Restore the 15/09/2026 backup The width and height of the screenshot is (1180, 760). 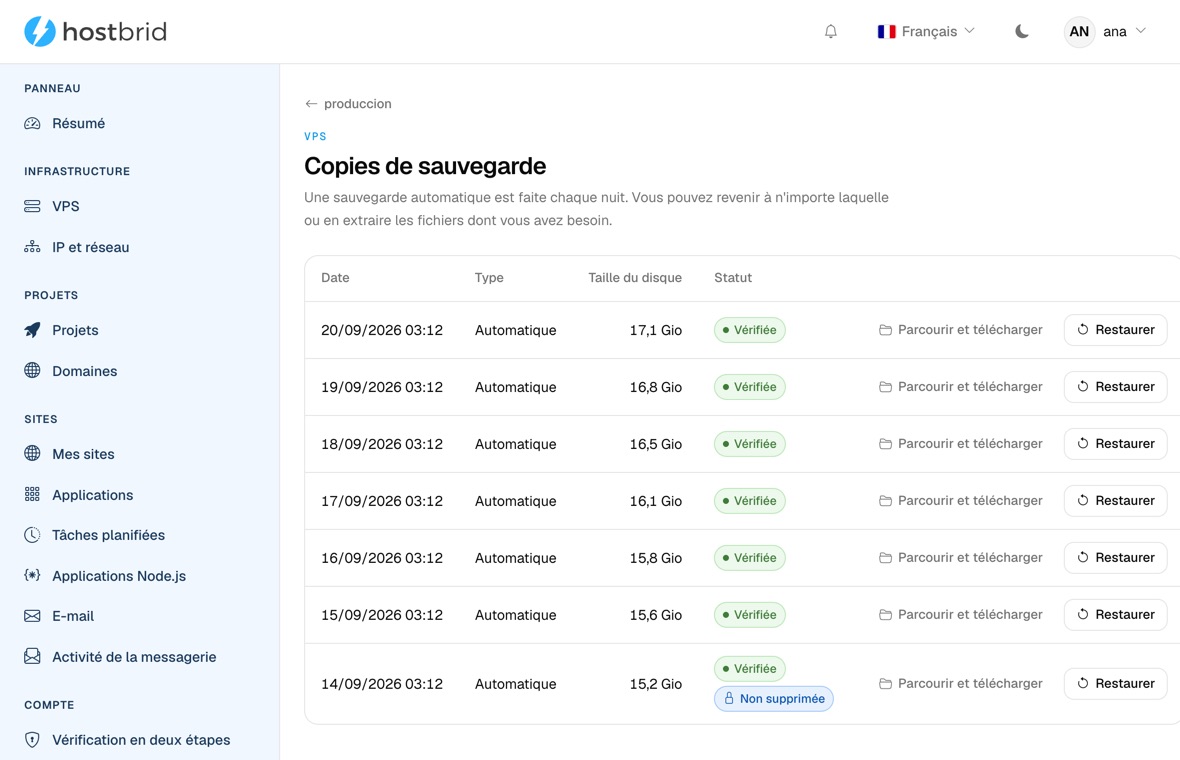tap(1115, 615)
